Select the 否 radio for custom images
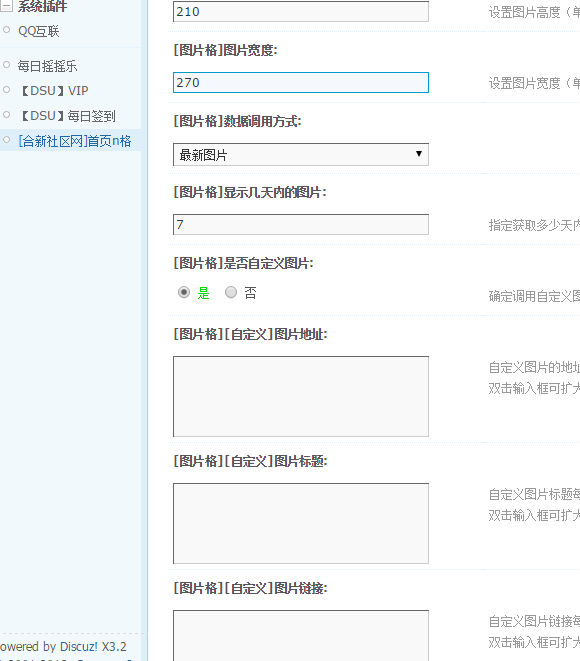580x661 pixels. (x=231, y=292)
